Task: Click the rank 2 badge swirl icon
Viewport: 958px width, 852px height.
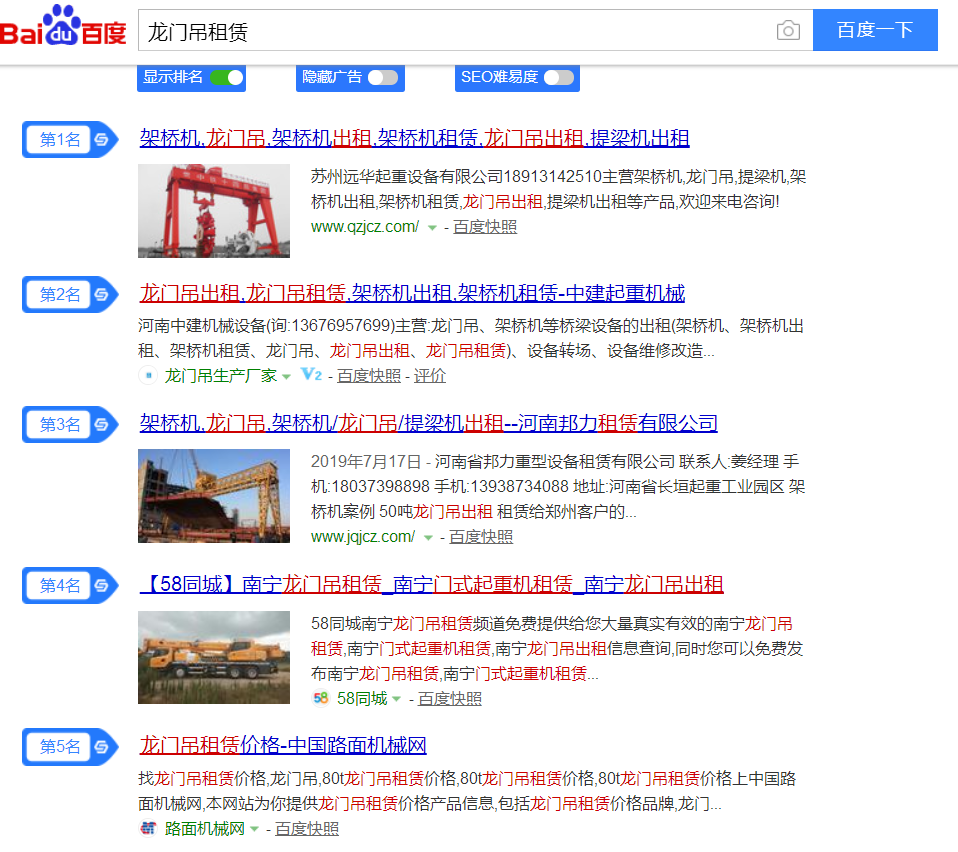Action: point(102,294)
